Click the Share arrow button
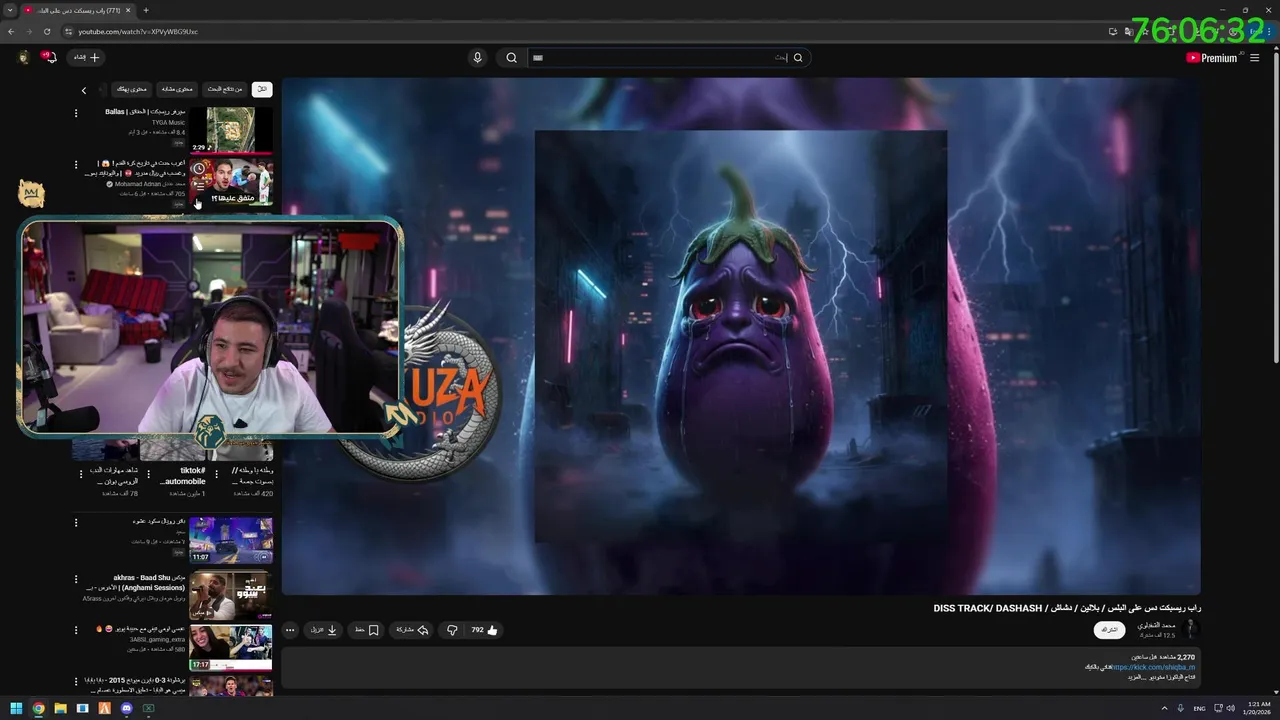The width and height of the screenshot is (1280, 720). 411,630
